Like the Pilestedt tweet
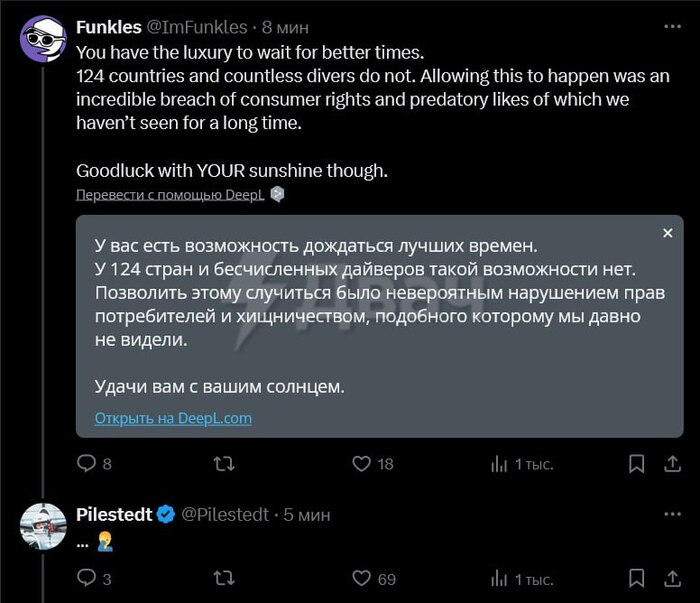This screenshot has width=700, height=603. click(362, 578)
